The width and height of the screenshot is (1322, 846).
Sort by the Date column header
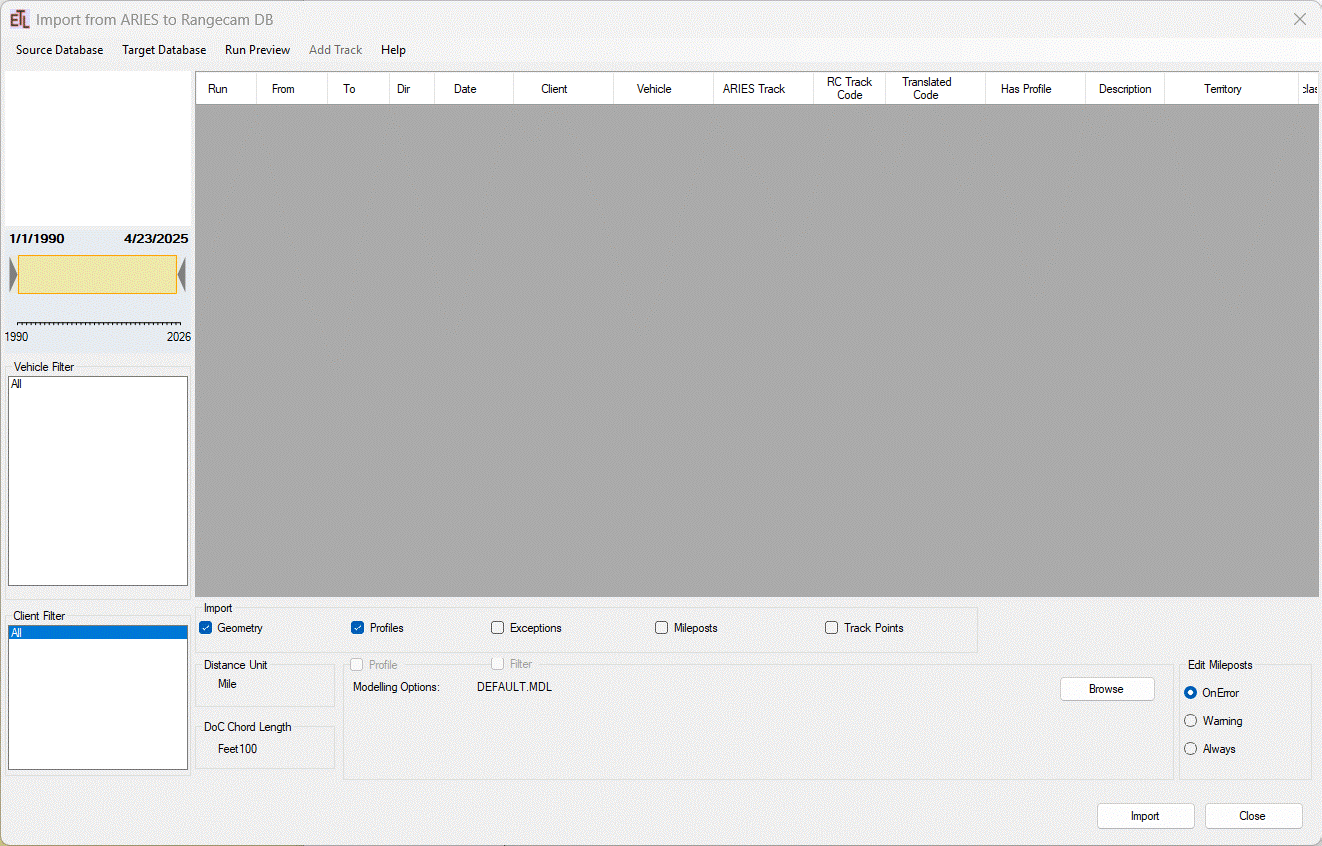point(474,89)
